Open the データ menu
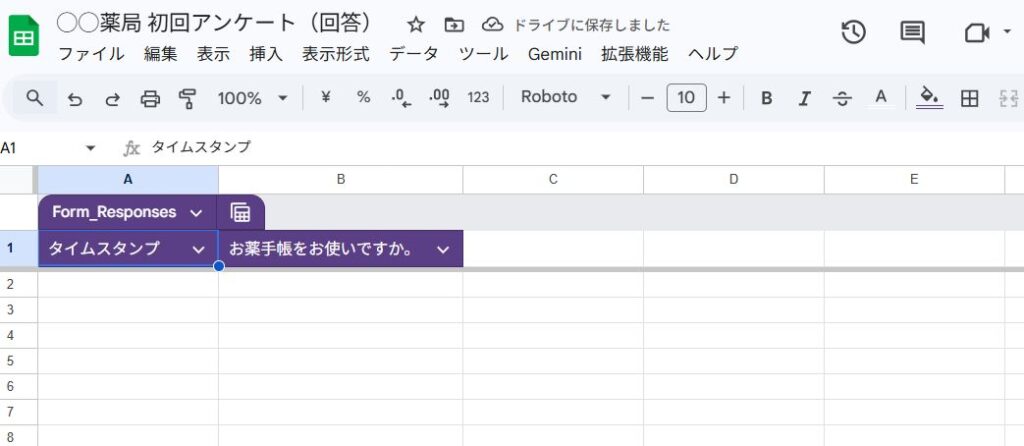 point(414,54)
